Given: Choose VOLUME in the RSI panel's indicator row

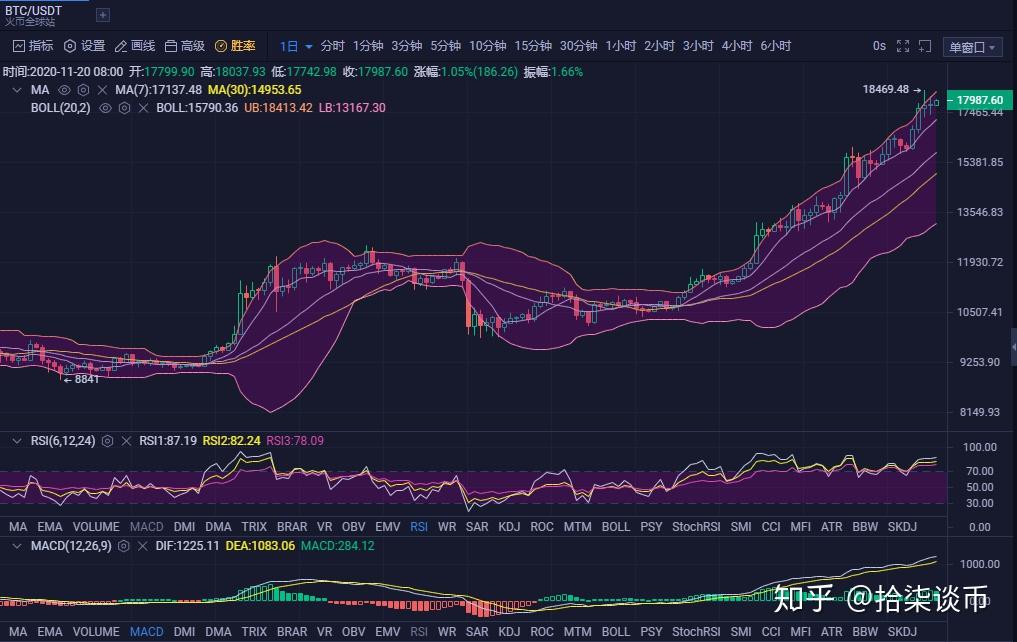Looking at the screenshot, I should tap(96, 527).
